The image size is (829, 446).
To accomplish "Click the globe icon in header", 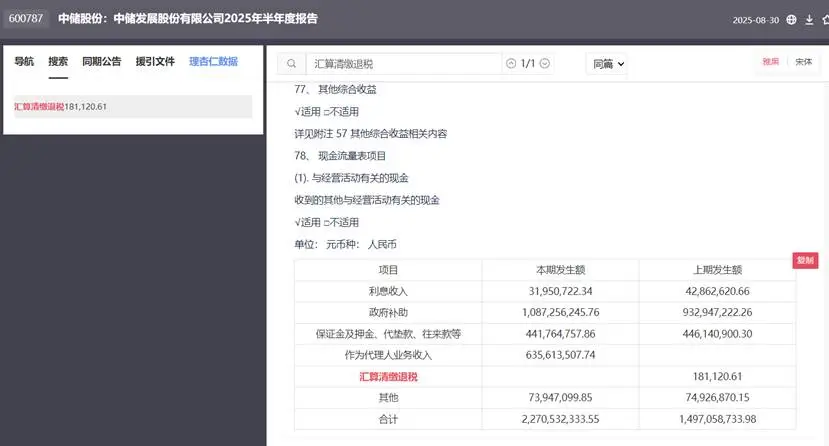I will click(x=791, y=20).
